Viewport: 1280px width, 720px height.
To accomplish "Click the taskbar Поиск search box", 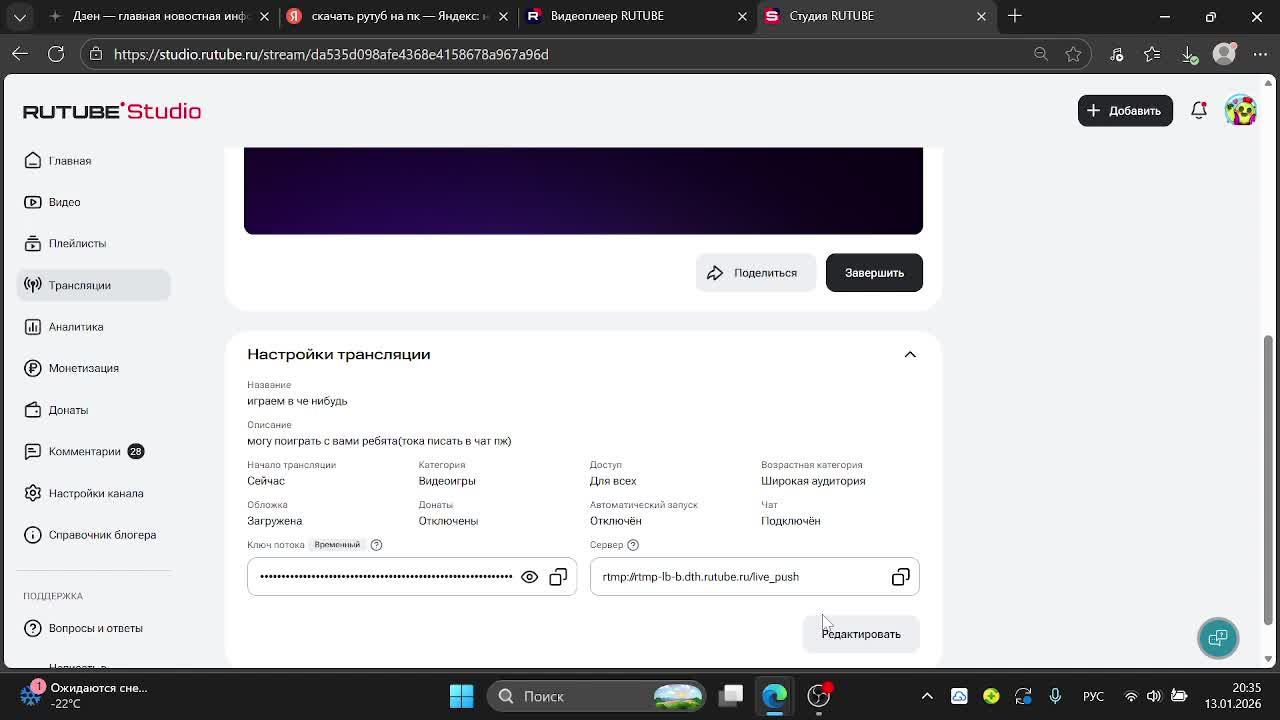I will [x=598, y=696].
